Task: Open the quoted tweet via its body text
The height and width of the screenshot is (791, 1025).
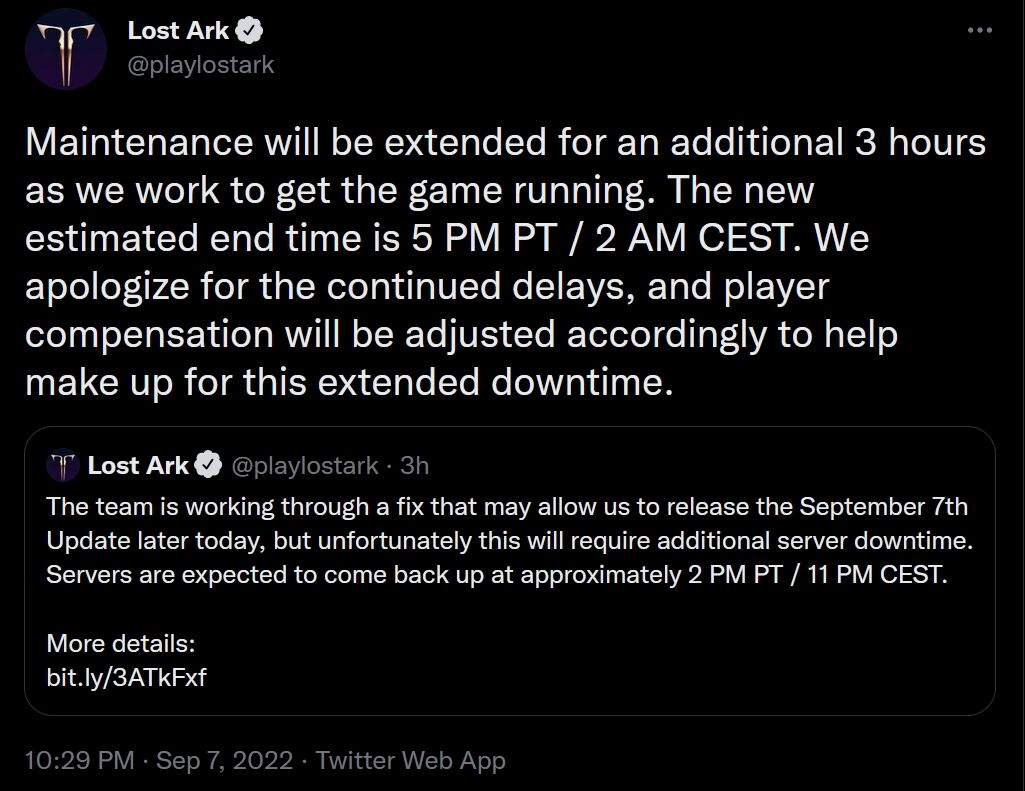Action: (x=500, y=541)
